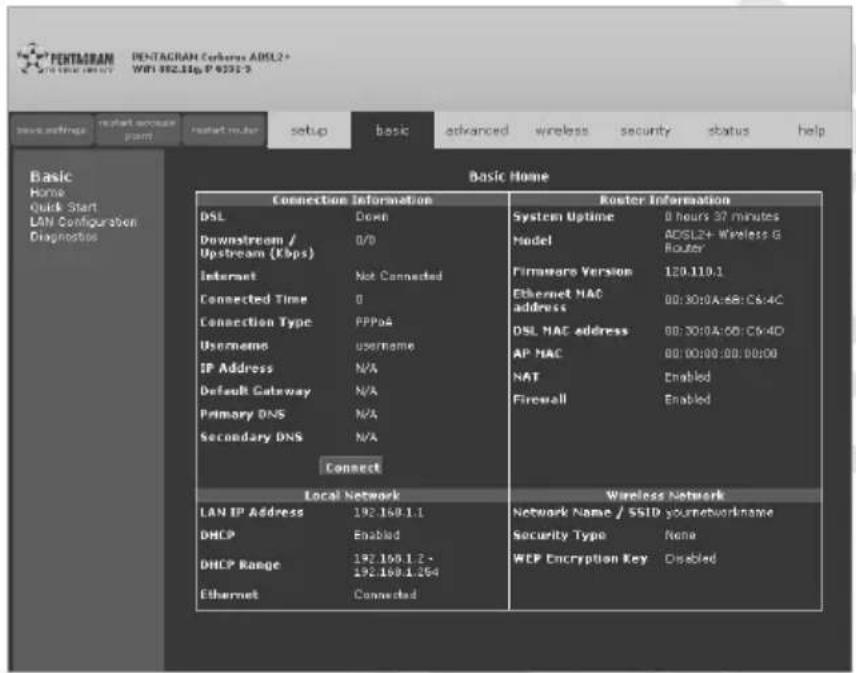Open the setup tab

click(x=309, y=130)
